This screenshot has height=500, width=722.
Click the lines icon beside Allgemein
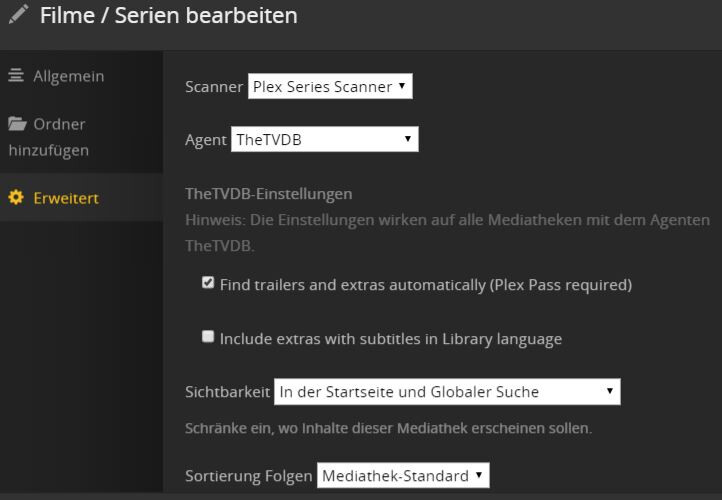tap(16, 76)
